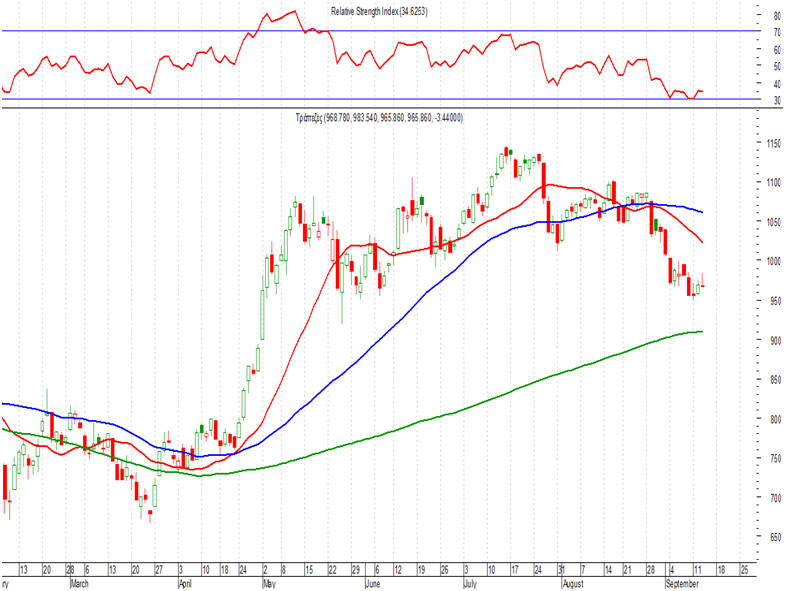Select the June month label
Image resolution: width=785 pixels, height=591 pixels.
tap(373, 583)
